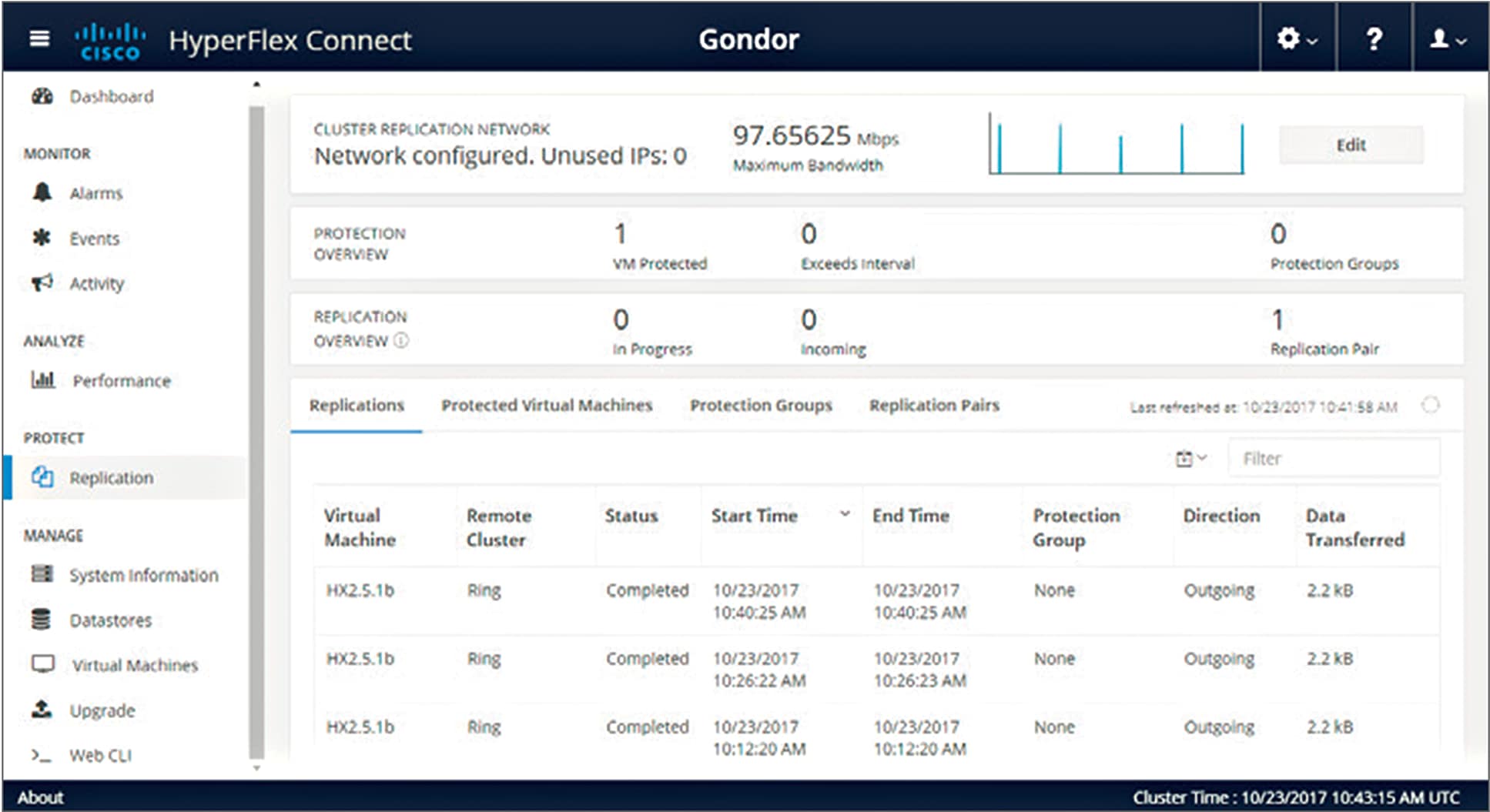Click the Web CLI prompt icon

[x=42, y=755]
